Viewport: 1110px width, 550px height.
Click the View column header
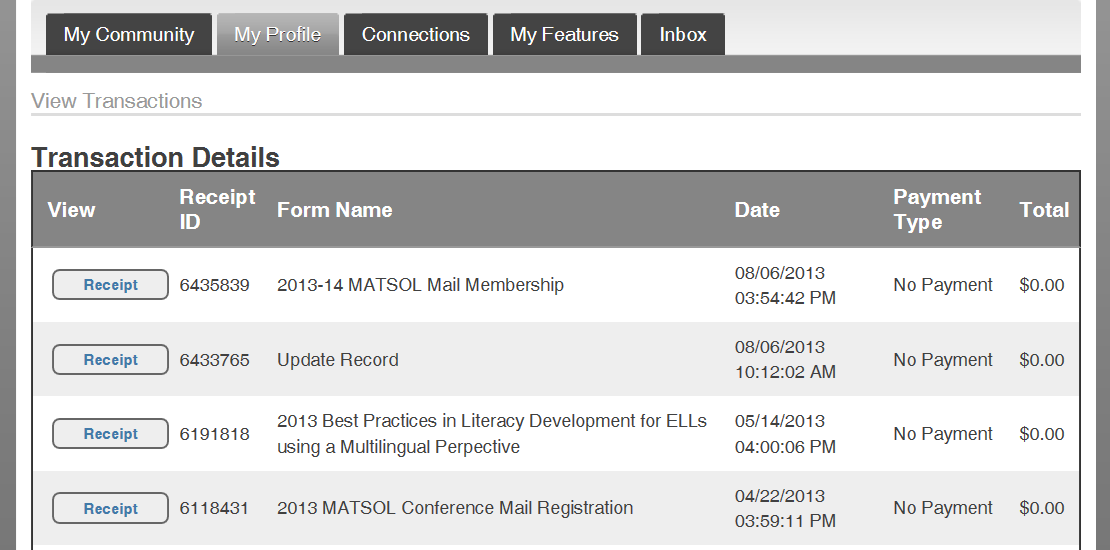tap(71, 210)
